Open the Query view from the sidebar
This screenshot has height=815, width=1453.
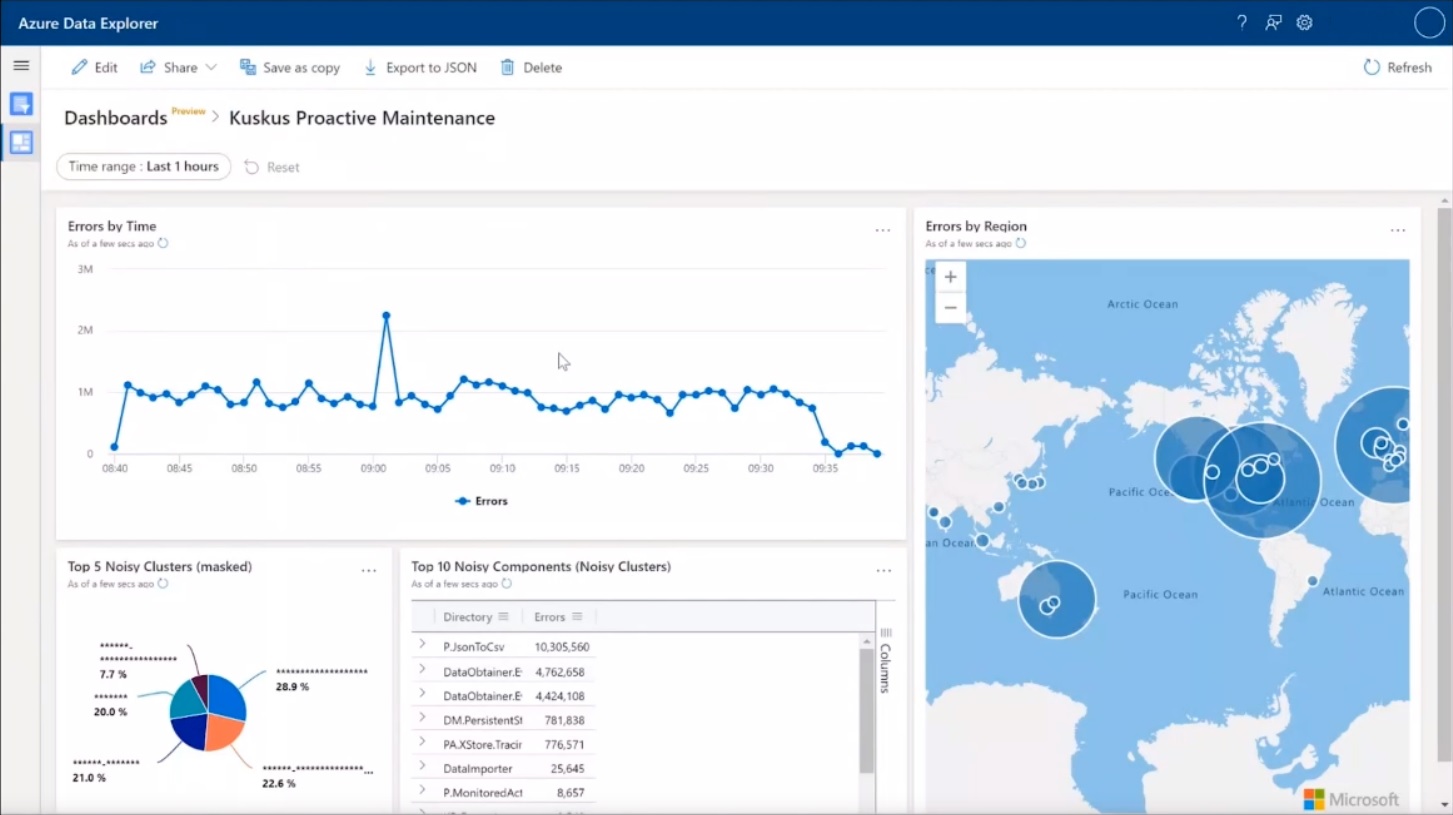[21, 103]
